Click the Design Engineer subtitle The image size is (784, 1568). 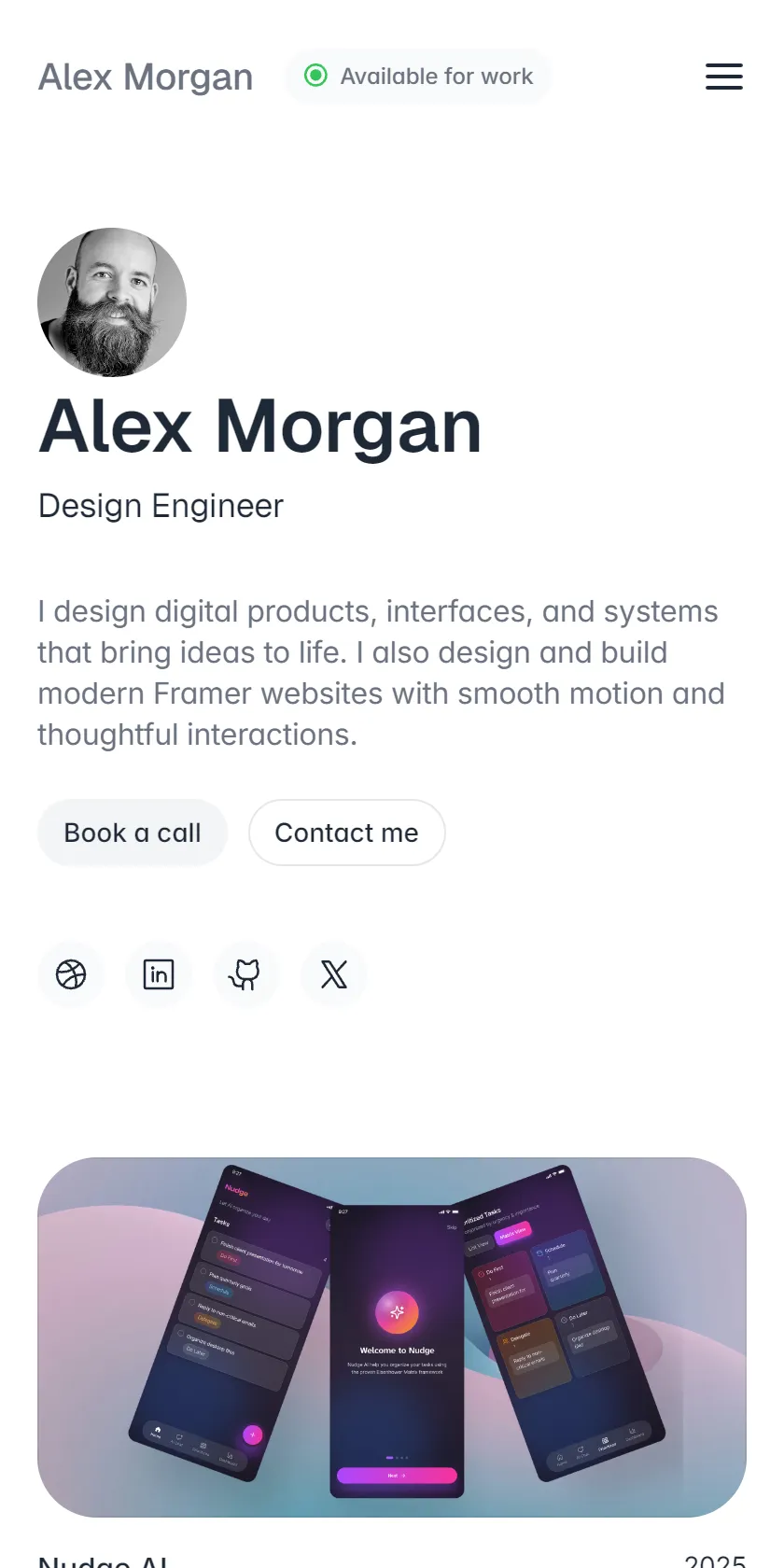[x=161, y=506]
